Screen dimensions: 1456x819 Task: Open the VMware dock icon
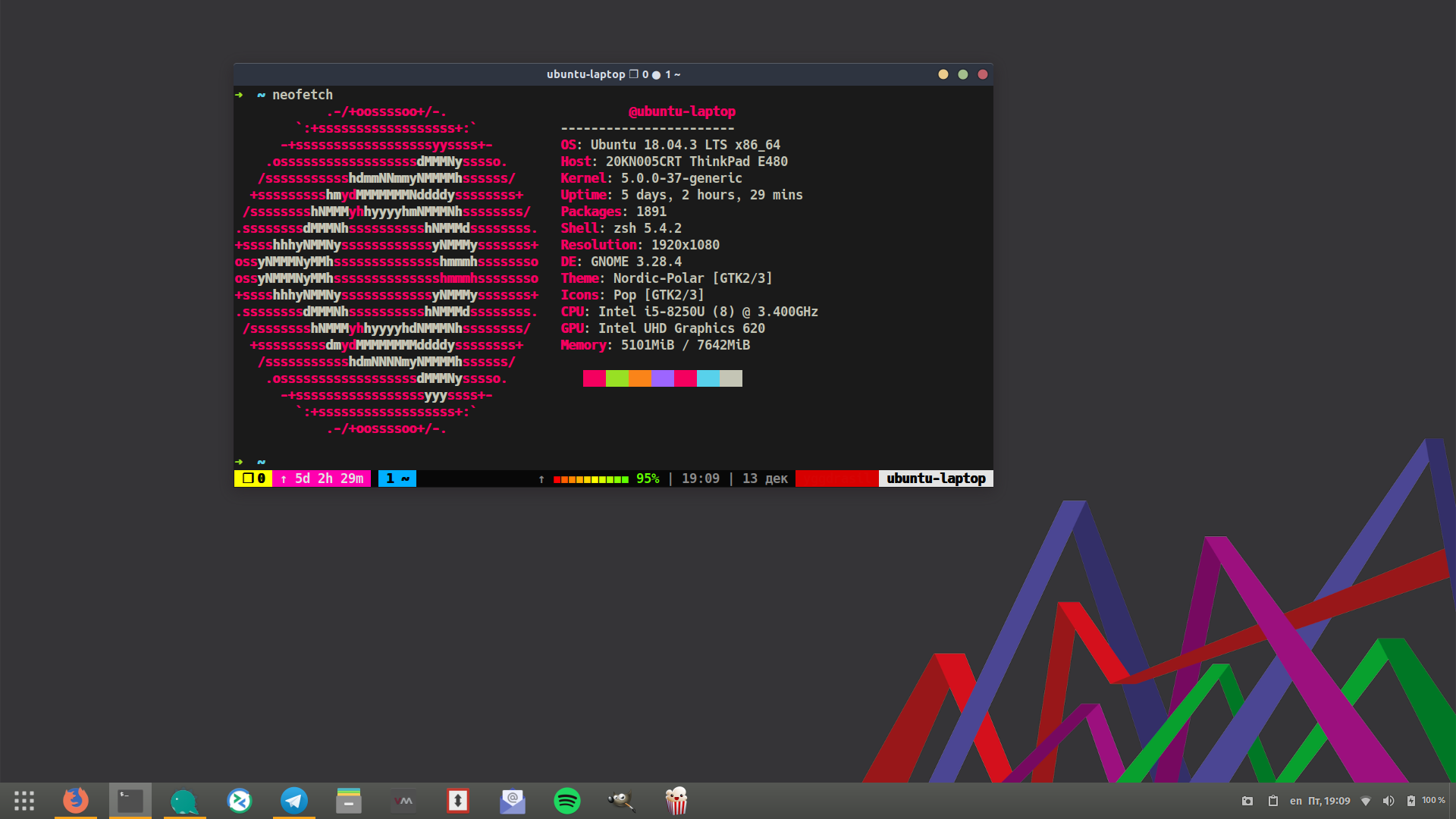click(x=403, y=801)
